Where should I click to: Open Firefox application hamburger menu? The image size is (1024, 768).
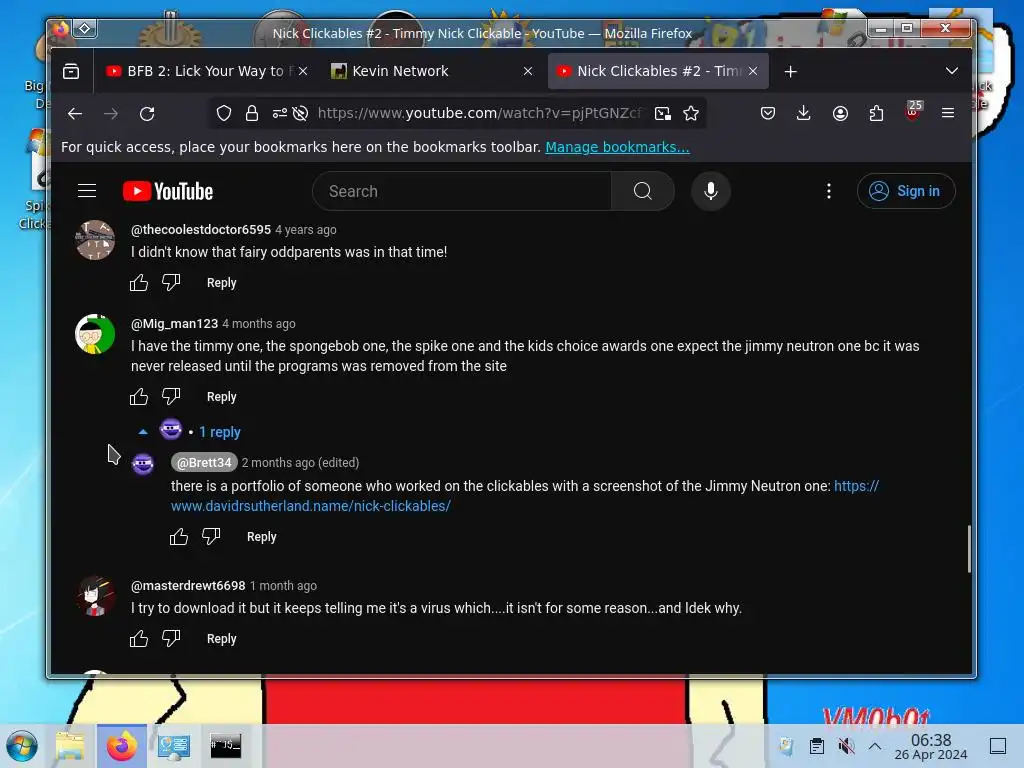click(948, 113)
